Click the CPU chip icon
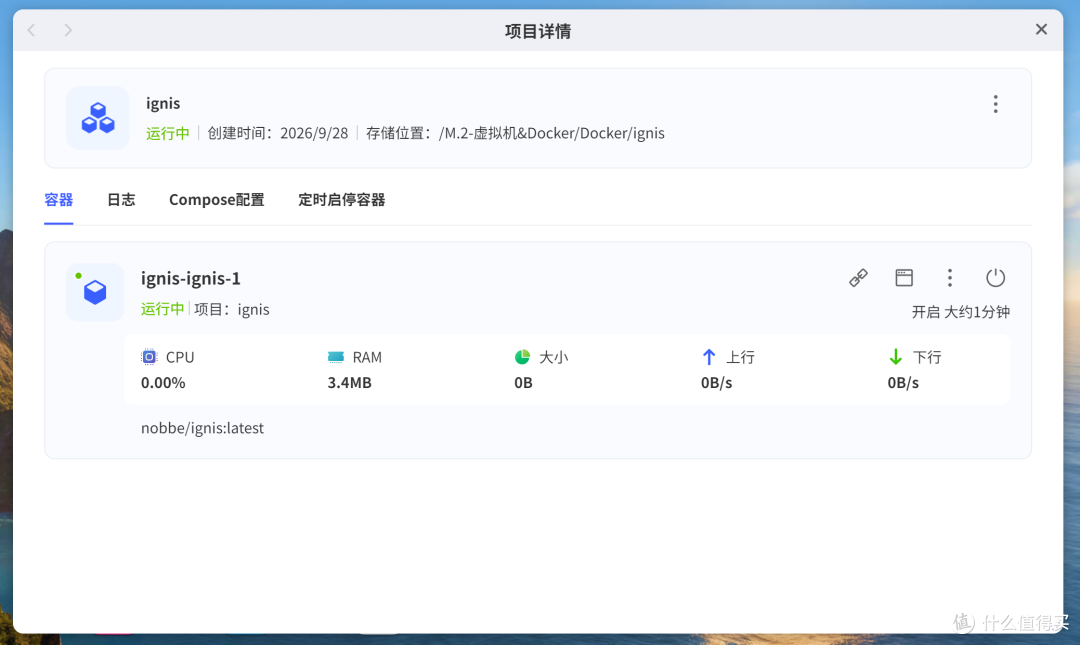1080x645 pixels. click(149, 357)
